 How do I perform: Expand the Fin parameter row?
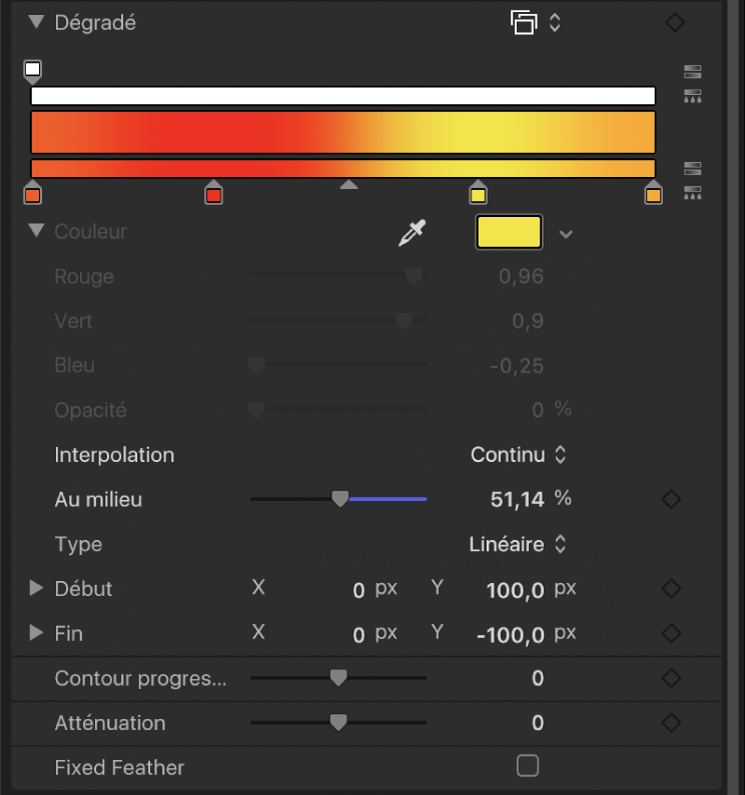pos(37,633)
